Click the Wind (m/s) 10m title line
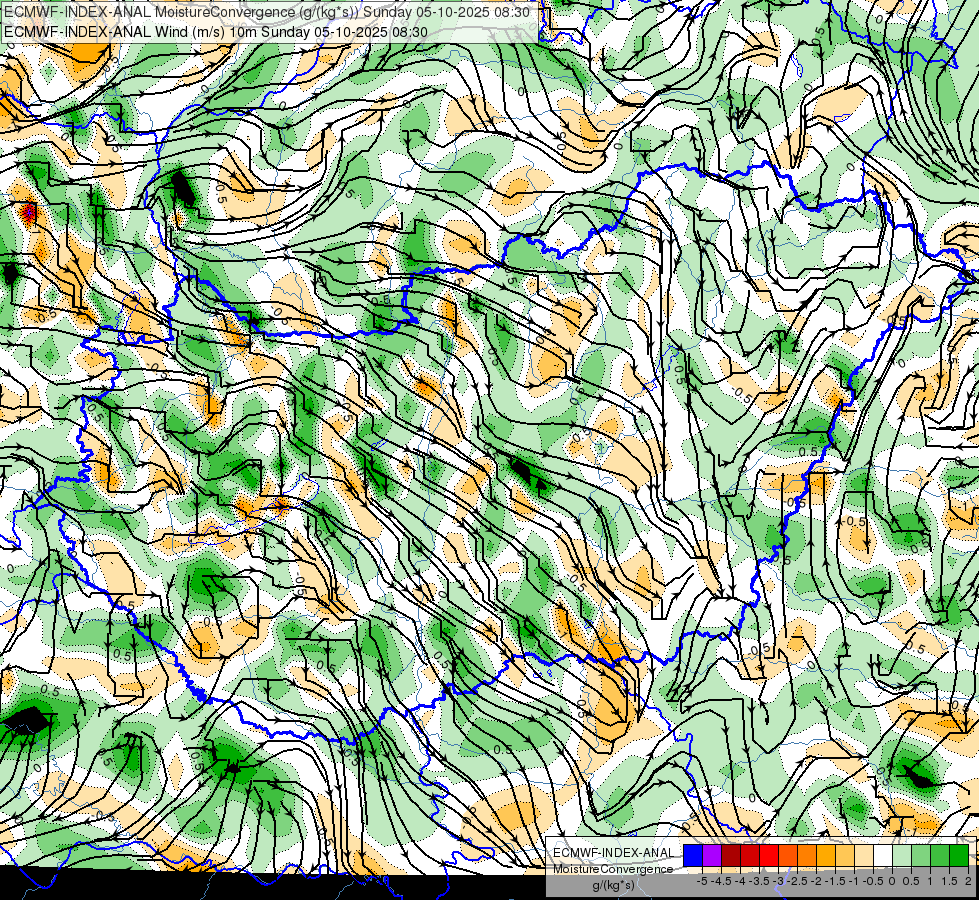The height and width of the screenshot is (900, 979). [x=216, y=32]
